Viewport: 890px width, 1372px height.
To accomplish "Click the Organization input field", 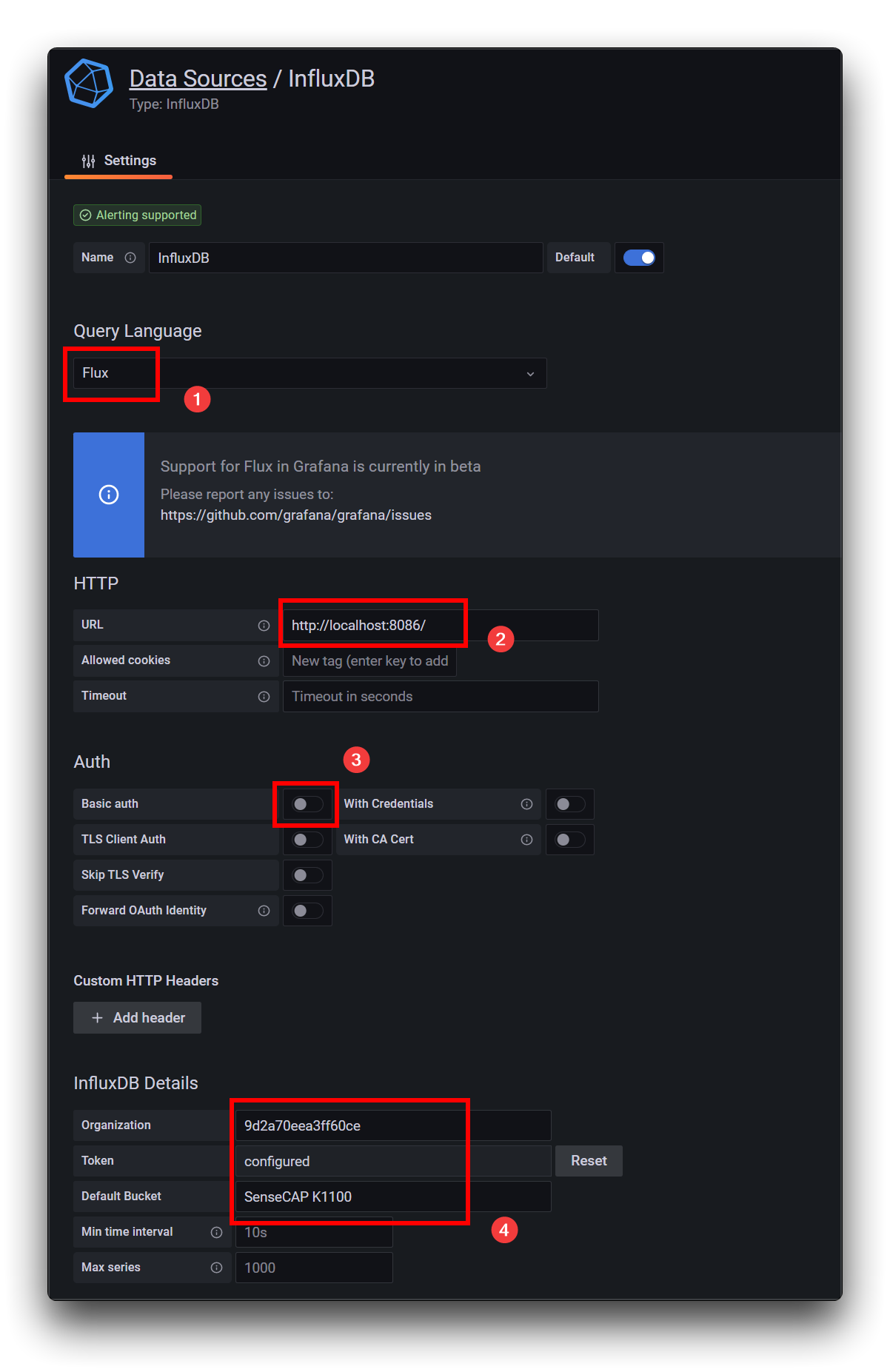I will (393, 1125).
